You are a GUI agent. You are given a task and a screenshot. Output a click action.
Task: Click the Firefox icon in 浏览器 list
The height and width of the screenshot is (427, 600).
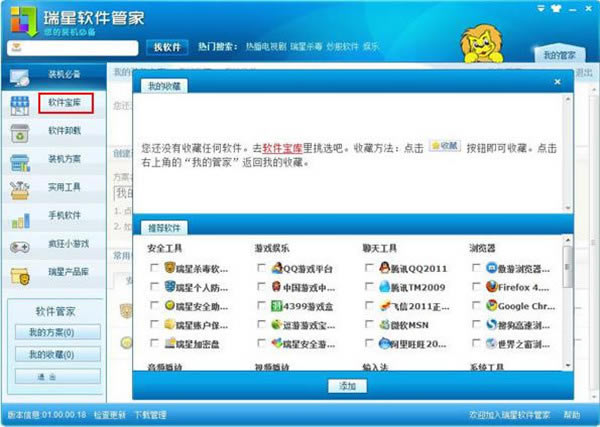point(493,287)
